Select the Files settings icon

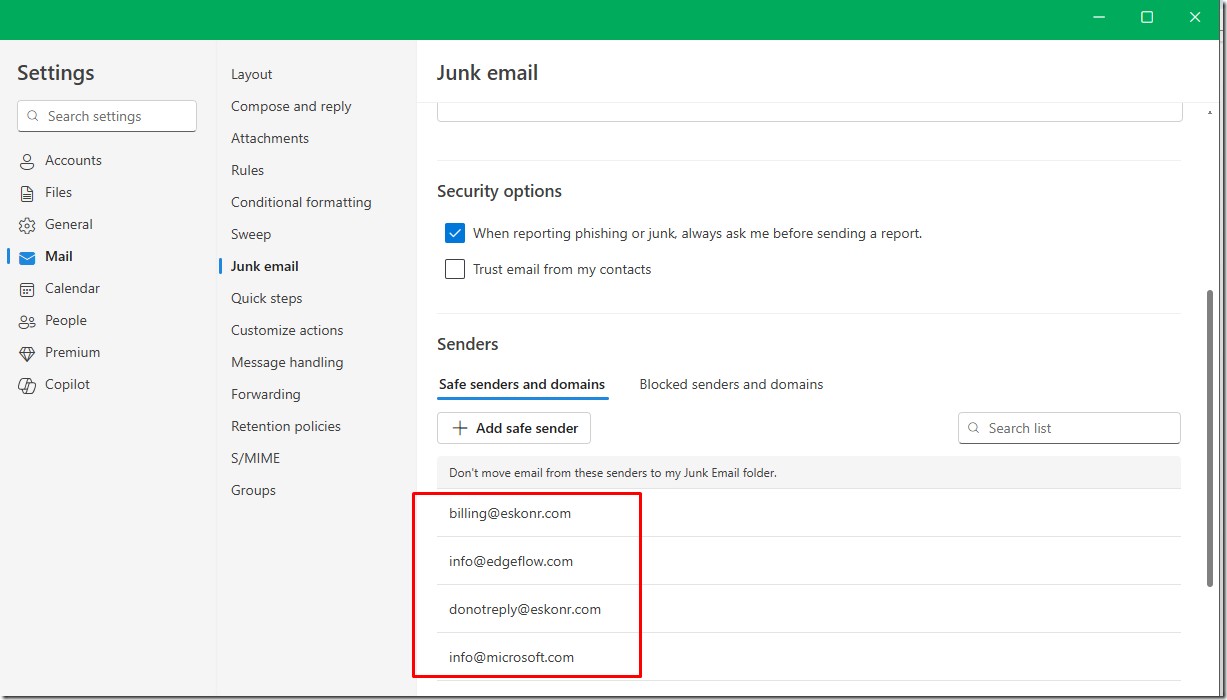click(26, 192)
